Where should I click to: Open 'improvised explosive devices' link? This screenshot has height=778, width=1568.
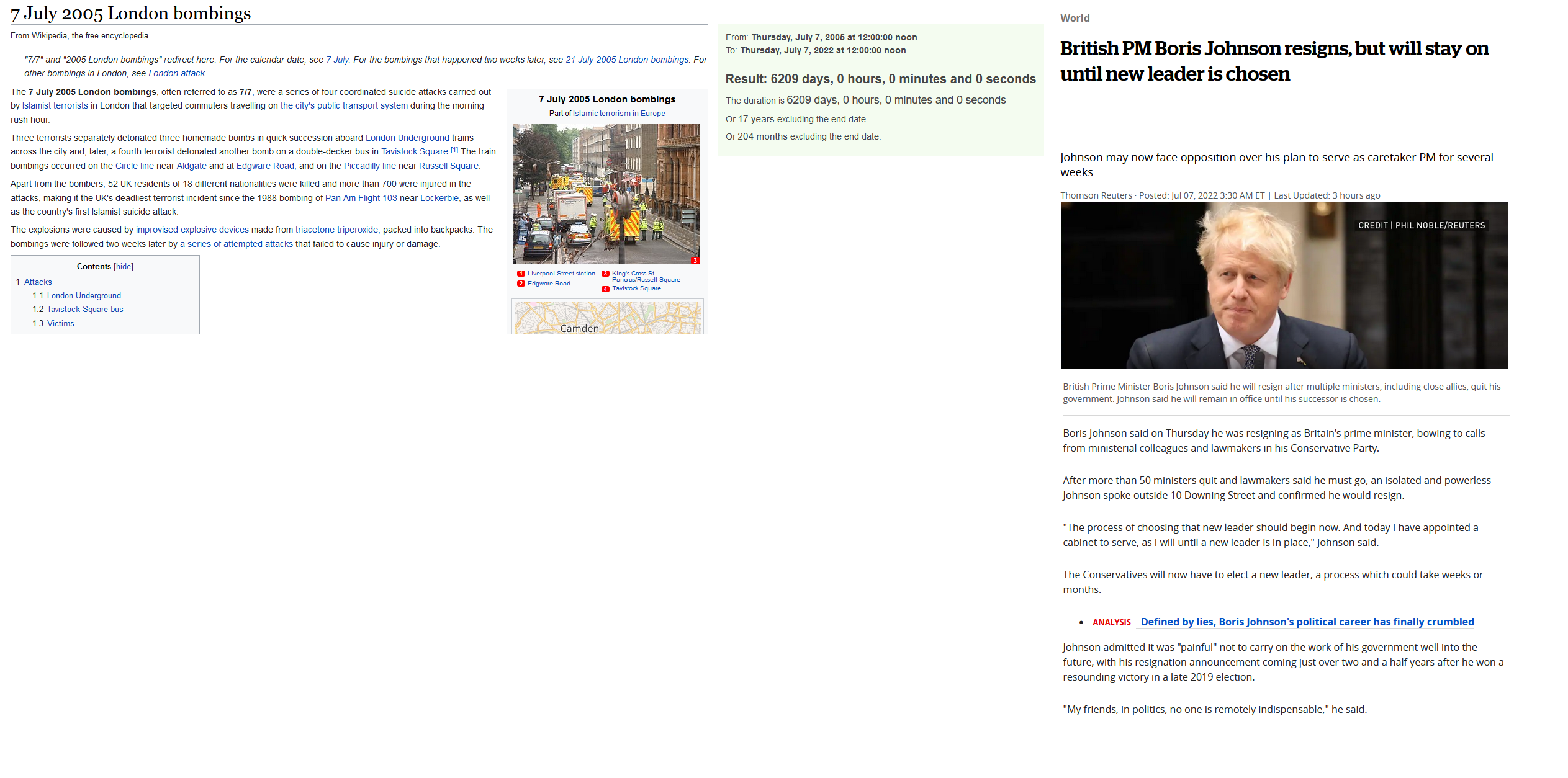click(x=192, y=230)
